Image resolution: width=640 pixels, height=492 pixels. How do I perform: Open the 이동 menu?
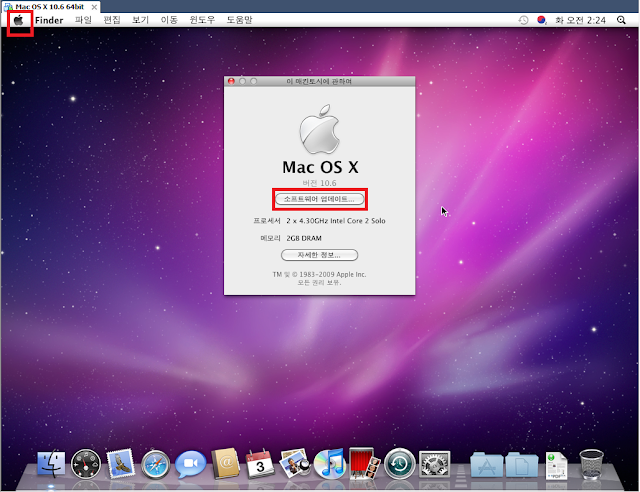click(x=169, y=20)
